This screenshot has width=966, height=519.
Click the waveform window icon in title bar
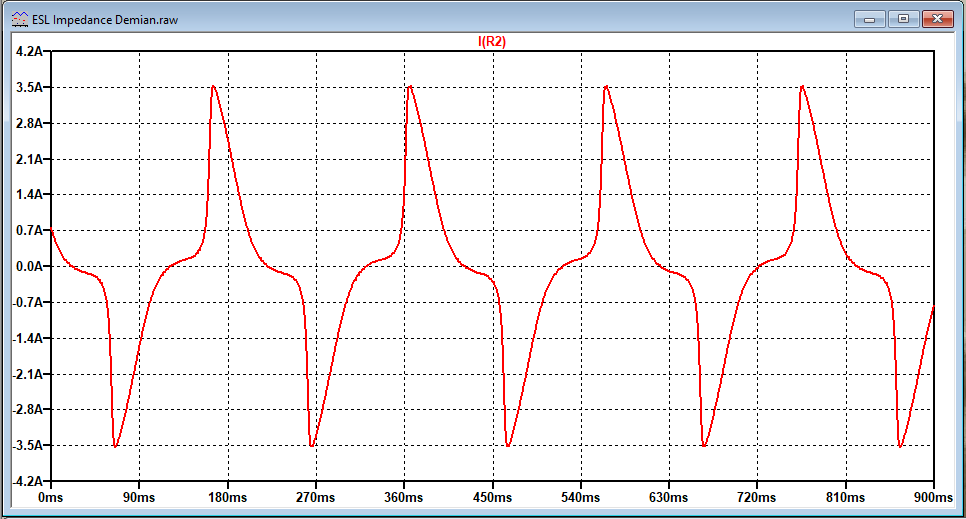click(x=20, y=20)
